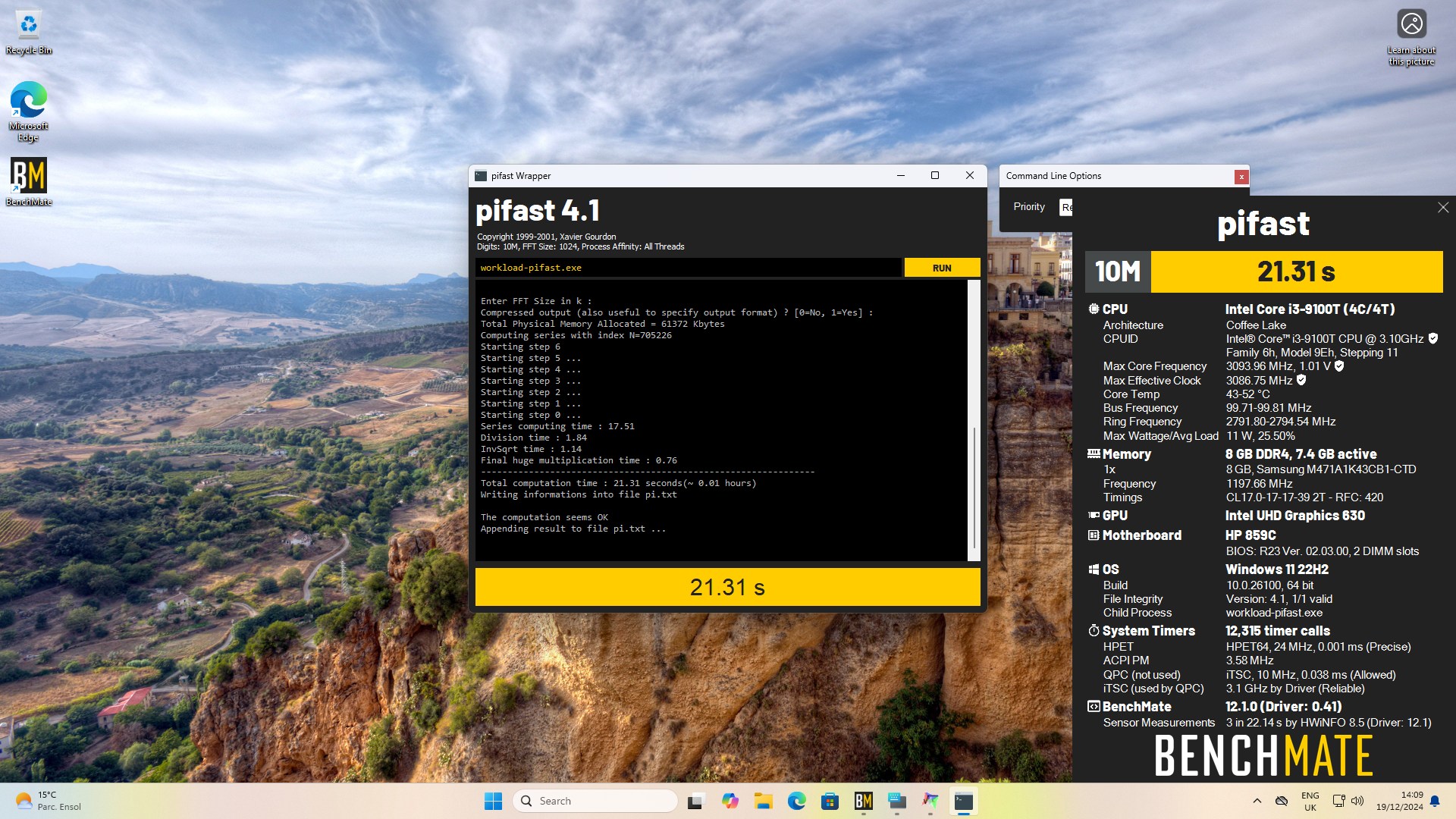Click the taskbar icon right of BenchMate
Image resolution: width=1456 pixels, height=819 pixels.
(x=897, y=801)
